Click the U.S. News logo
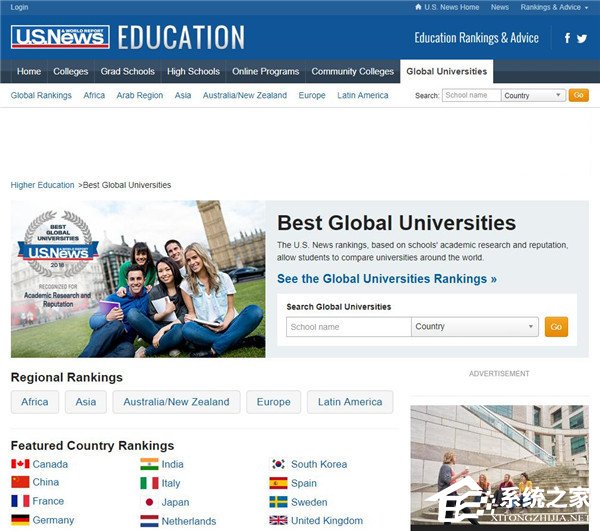This screenshot has width=600, height=531. [60, 37]
